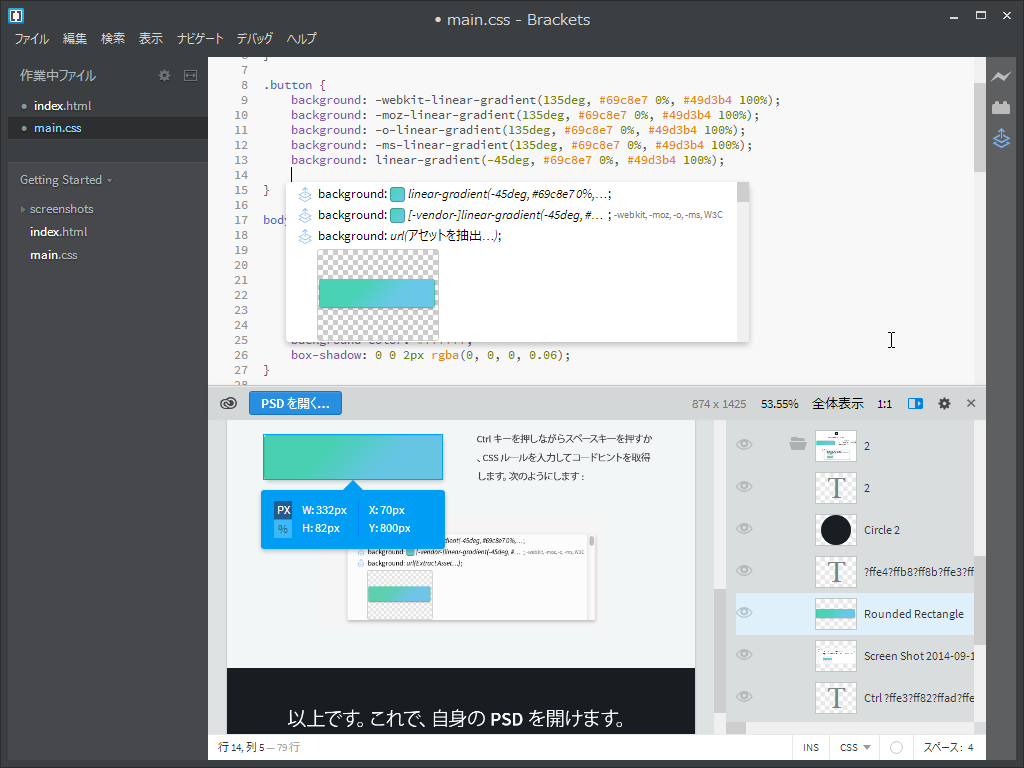
Task: Click the gear next to 作業中ファイル
Action: click(x=164, y=74)
